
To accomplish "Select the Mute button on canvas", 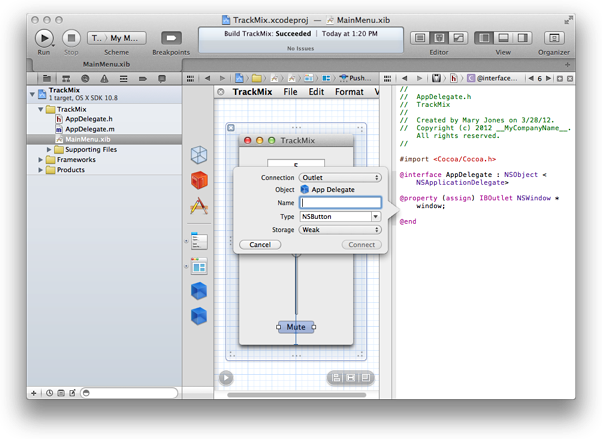I will [296, 327].
